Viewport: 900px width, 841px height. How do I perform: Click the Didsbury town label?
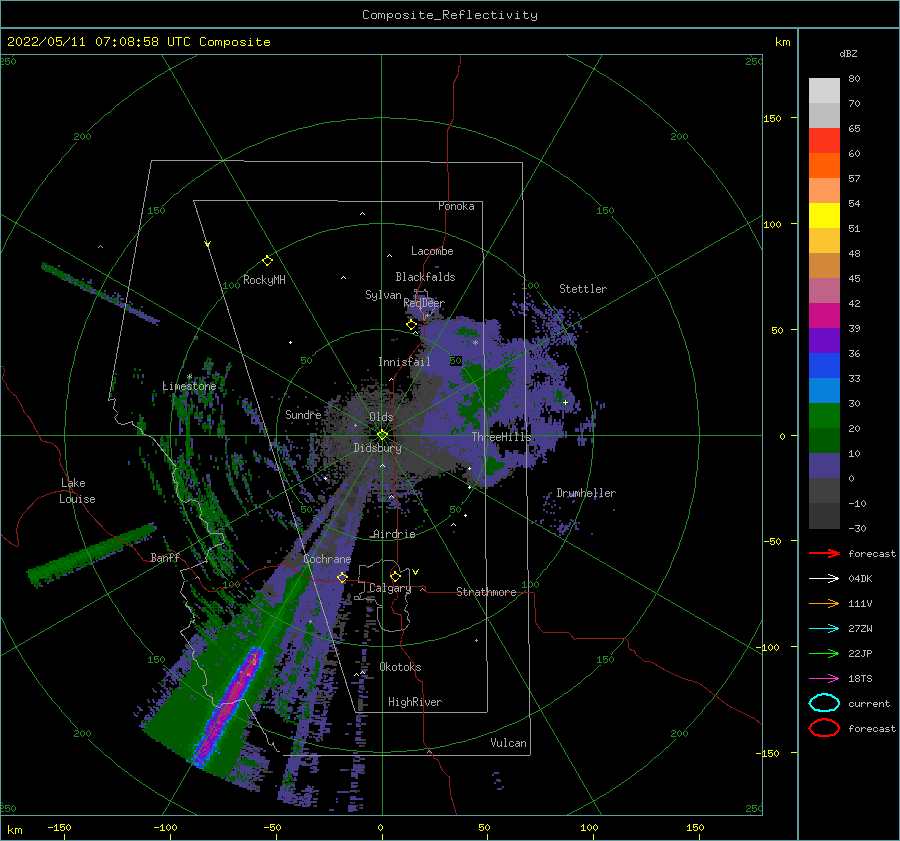pos(378,448)
